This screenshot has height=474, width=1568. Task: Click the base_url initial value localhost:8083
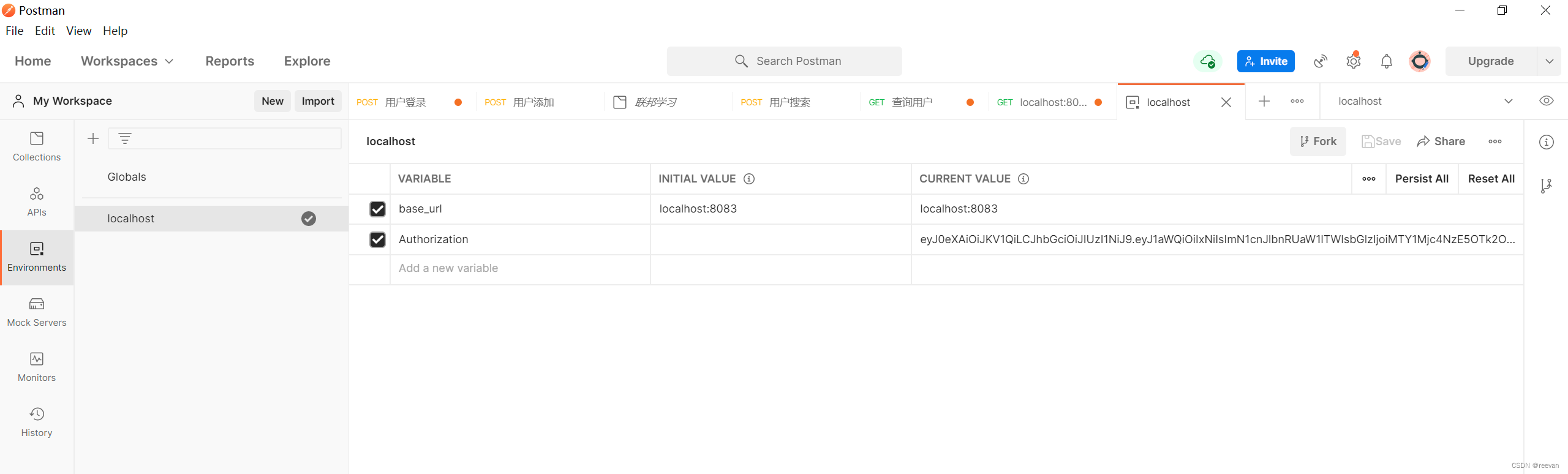point(698,209)
